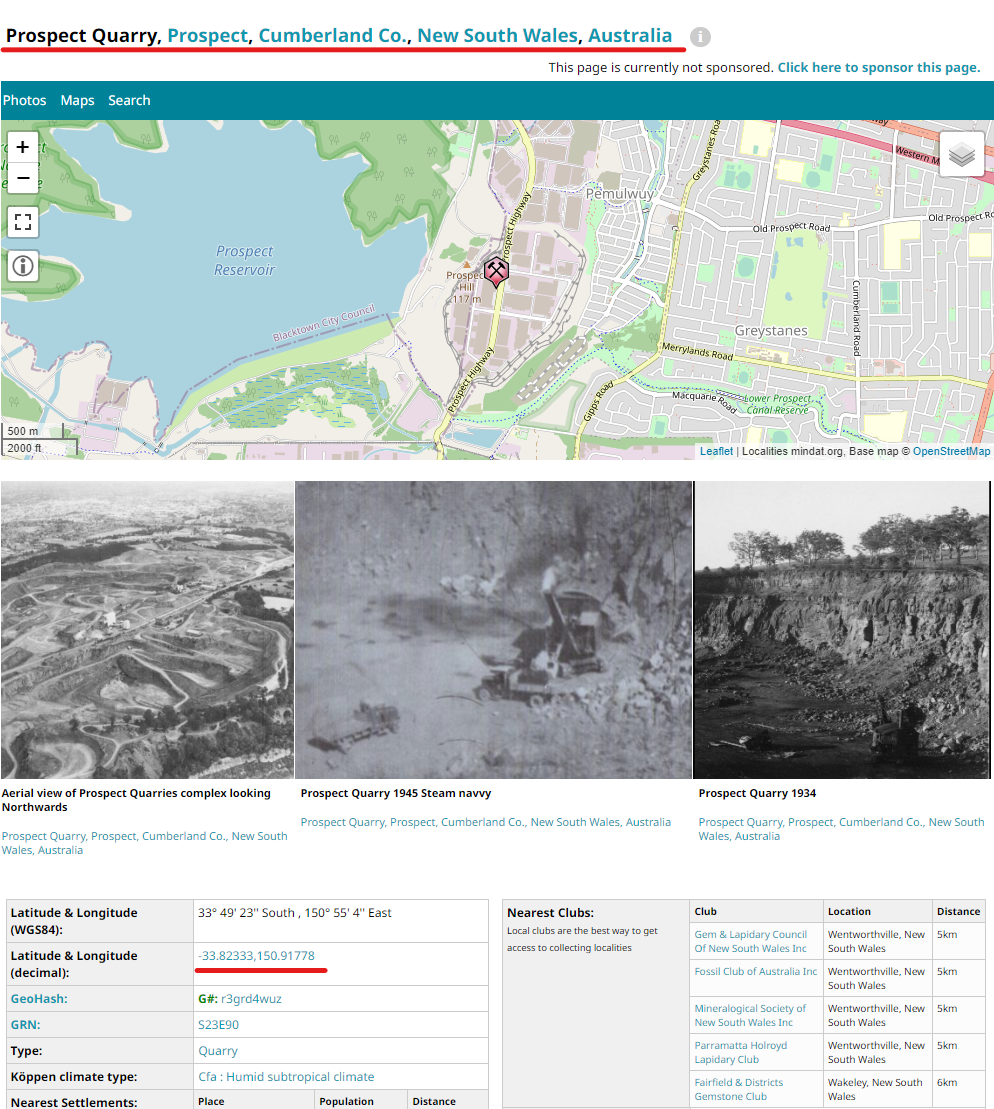Image resolution: width=994 pixels, height=1109 pixels.
Task: Open Cumberland Co. breadcrumb link
Action: [x=333, y=35]
